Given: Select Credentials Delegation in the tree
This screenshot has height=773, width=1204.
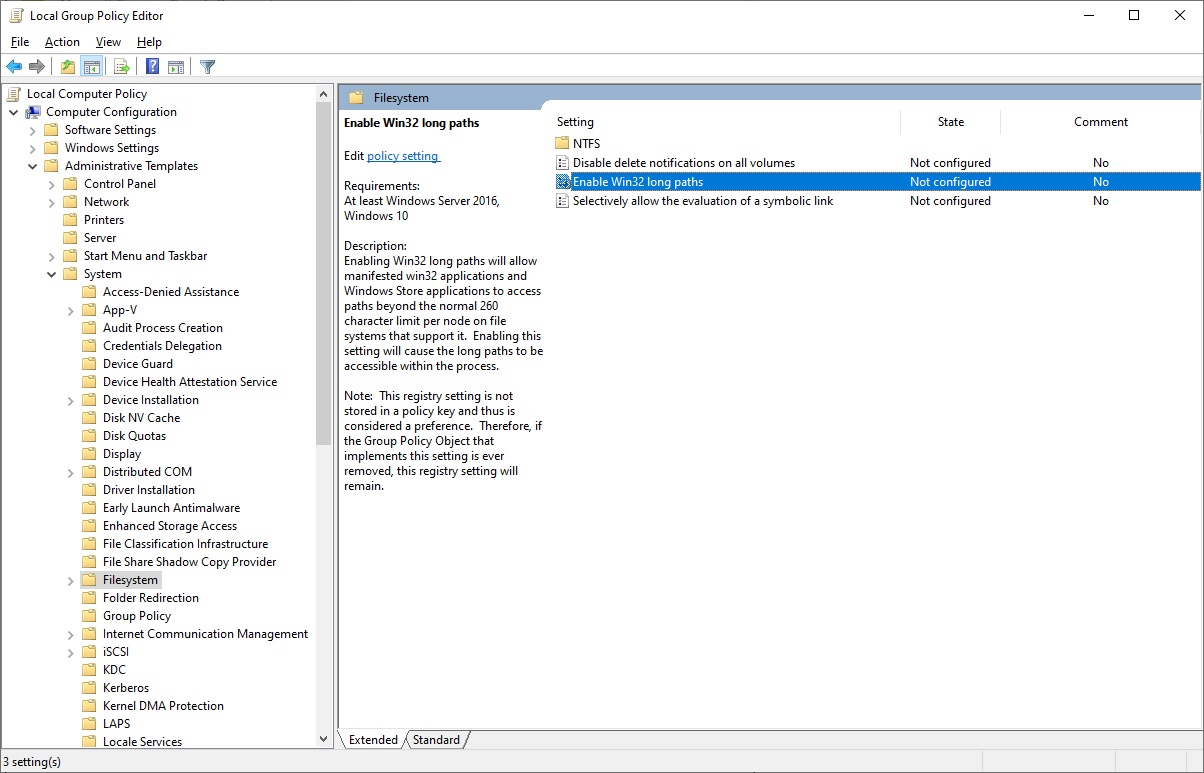Looking at the screenshot, I should (162, 346).
